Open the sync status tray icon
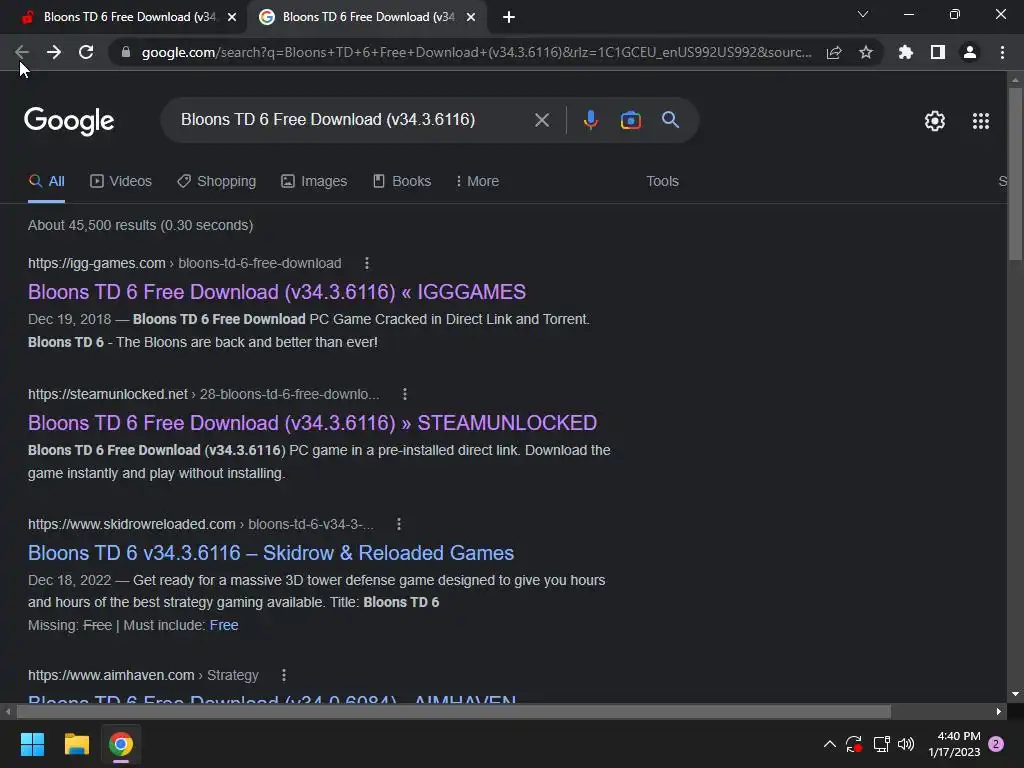1024x768 pixels. tap(854, 744)
